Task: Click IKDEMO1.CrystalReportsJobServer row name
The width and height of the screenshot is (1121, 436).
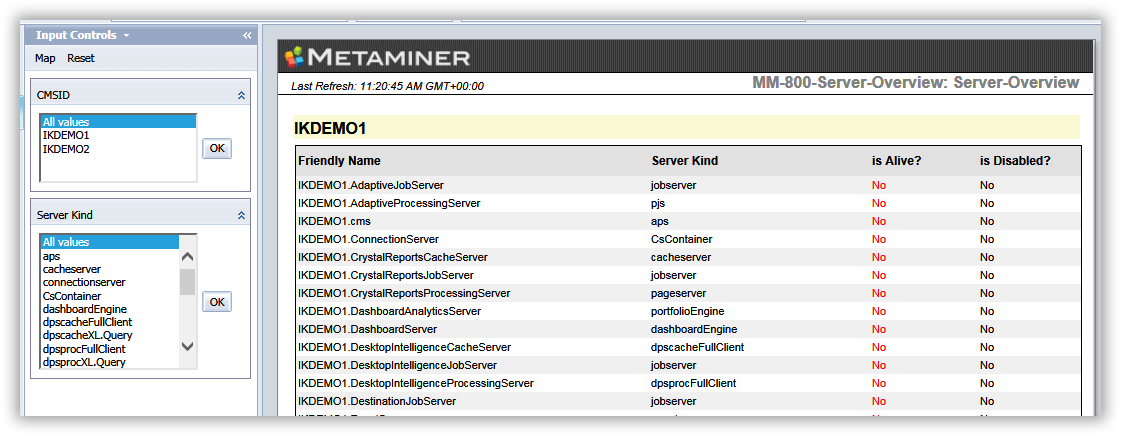Action: (x=386, y=275)
